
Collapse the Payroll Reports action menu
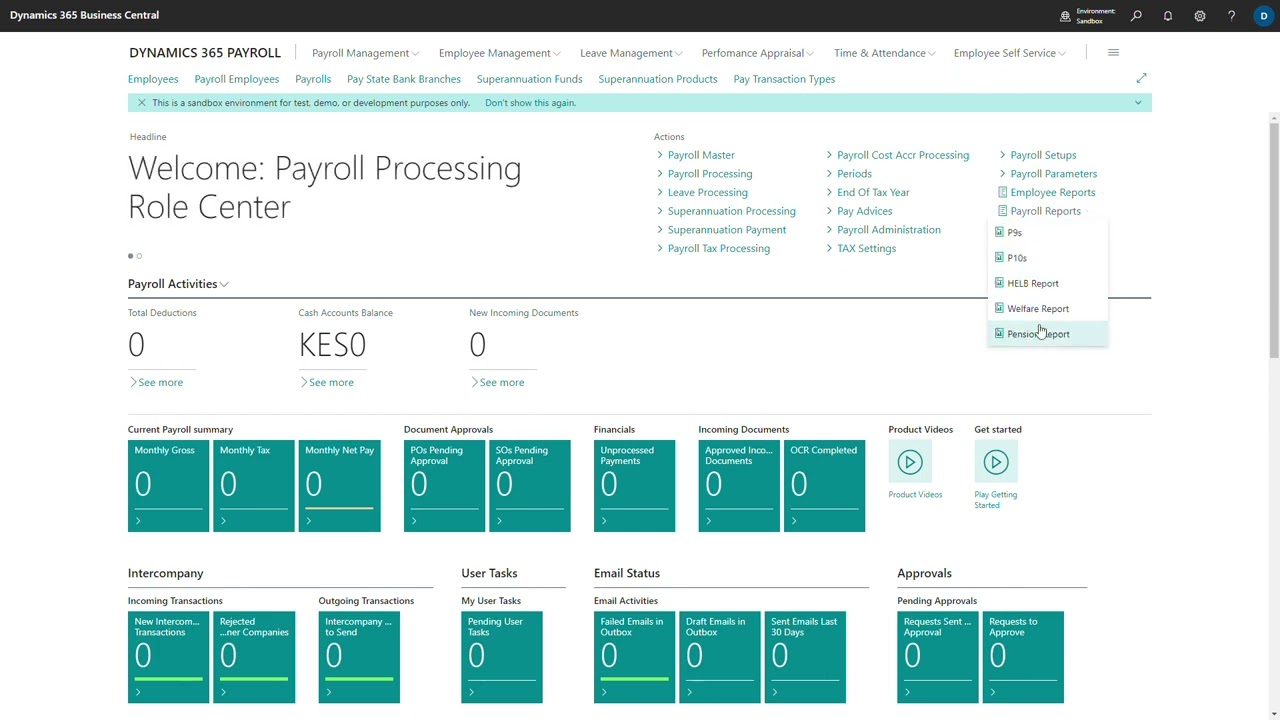pos(1039,211)
